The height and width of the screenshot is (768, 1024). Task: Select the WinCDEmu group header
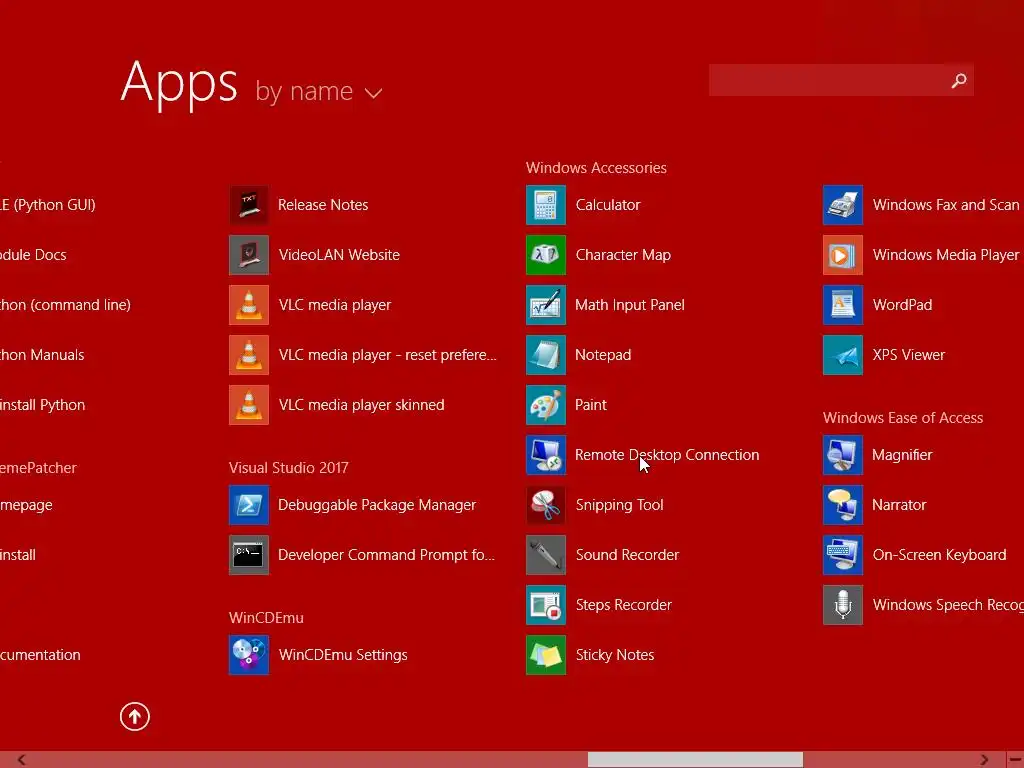coord(266,618)
